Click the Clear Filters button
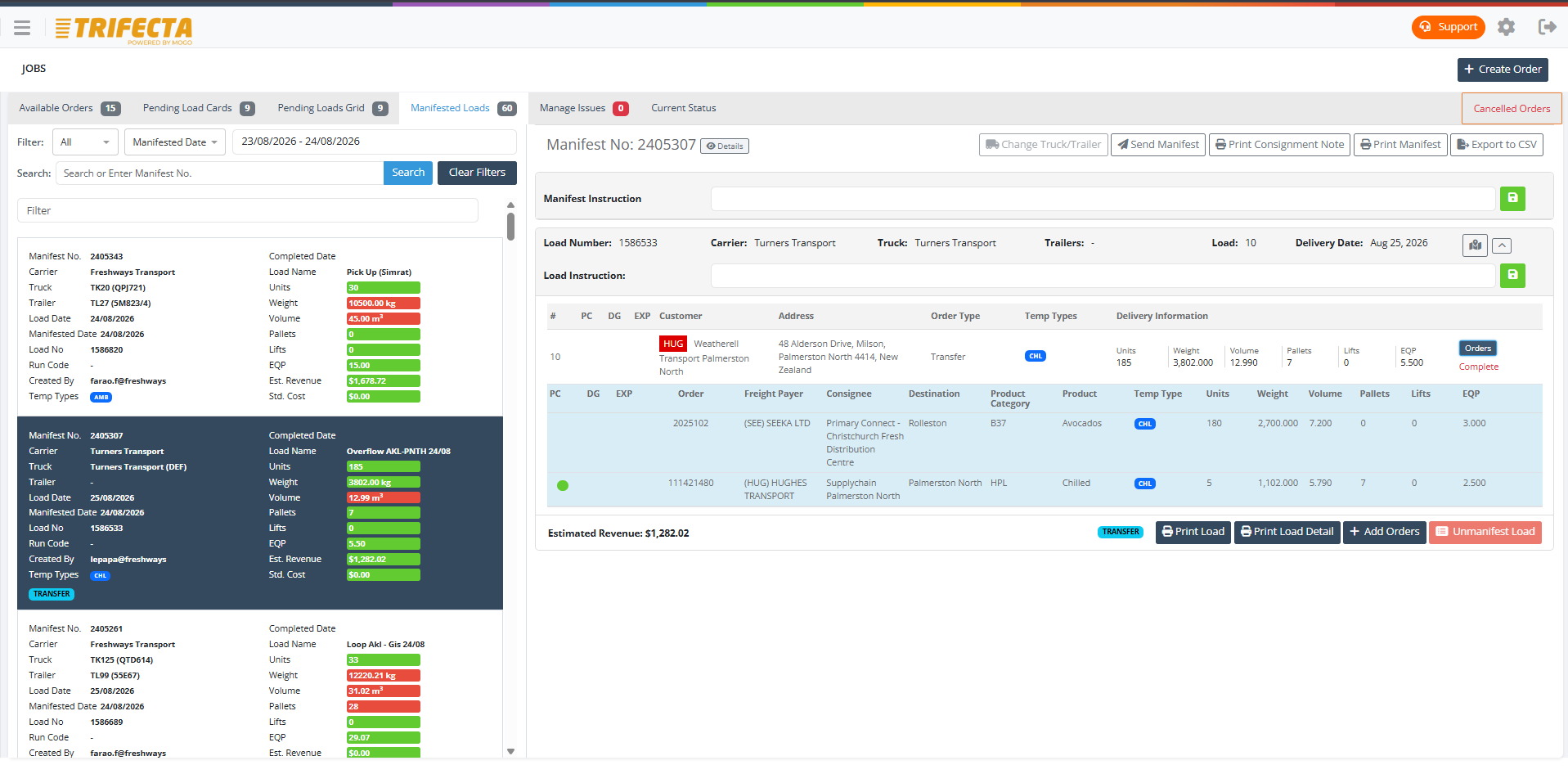 (x=477, y=173)
